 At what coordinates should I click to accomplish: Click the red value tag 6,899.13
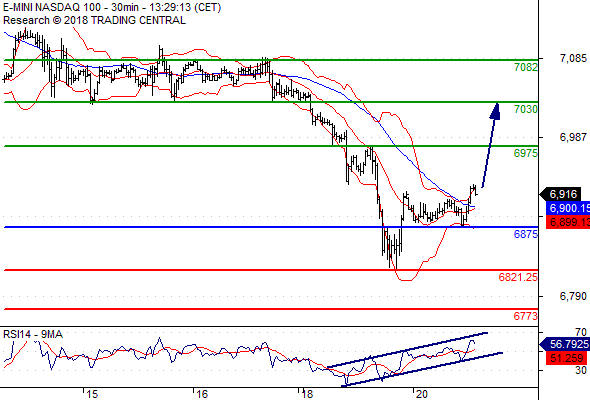pyautogui.click(x=568, y=222)
